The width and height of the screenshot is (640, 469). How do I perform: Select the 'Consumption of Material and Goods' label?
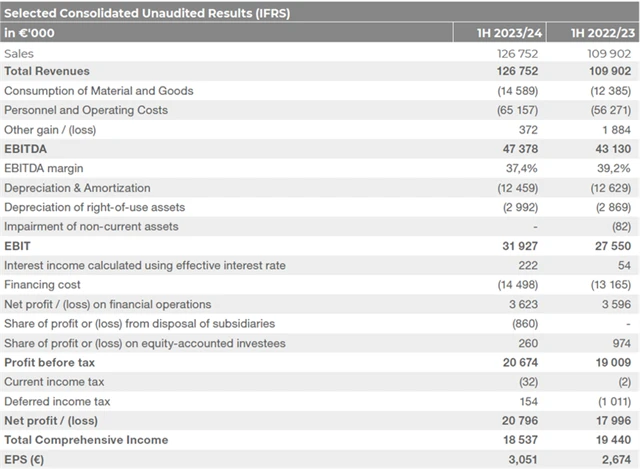coord(99,91)
